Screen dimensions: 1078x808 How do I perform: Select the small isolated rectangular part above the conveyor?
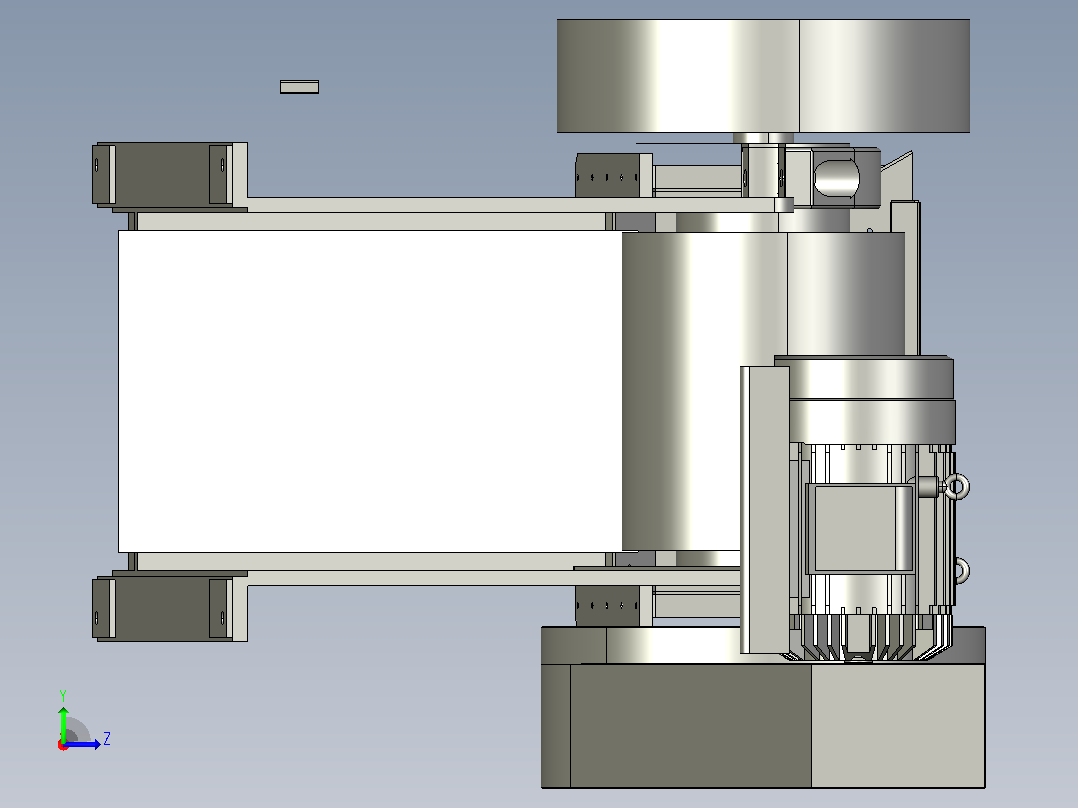tap(299, 87)
